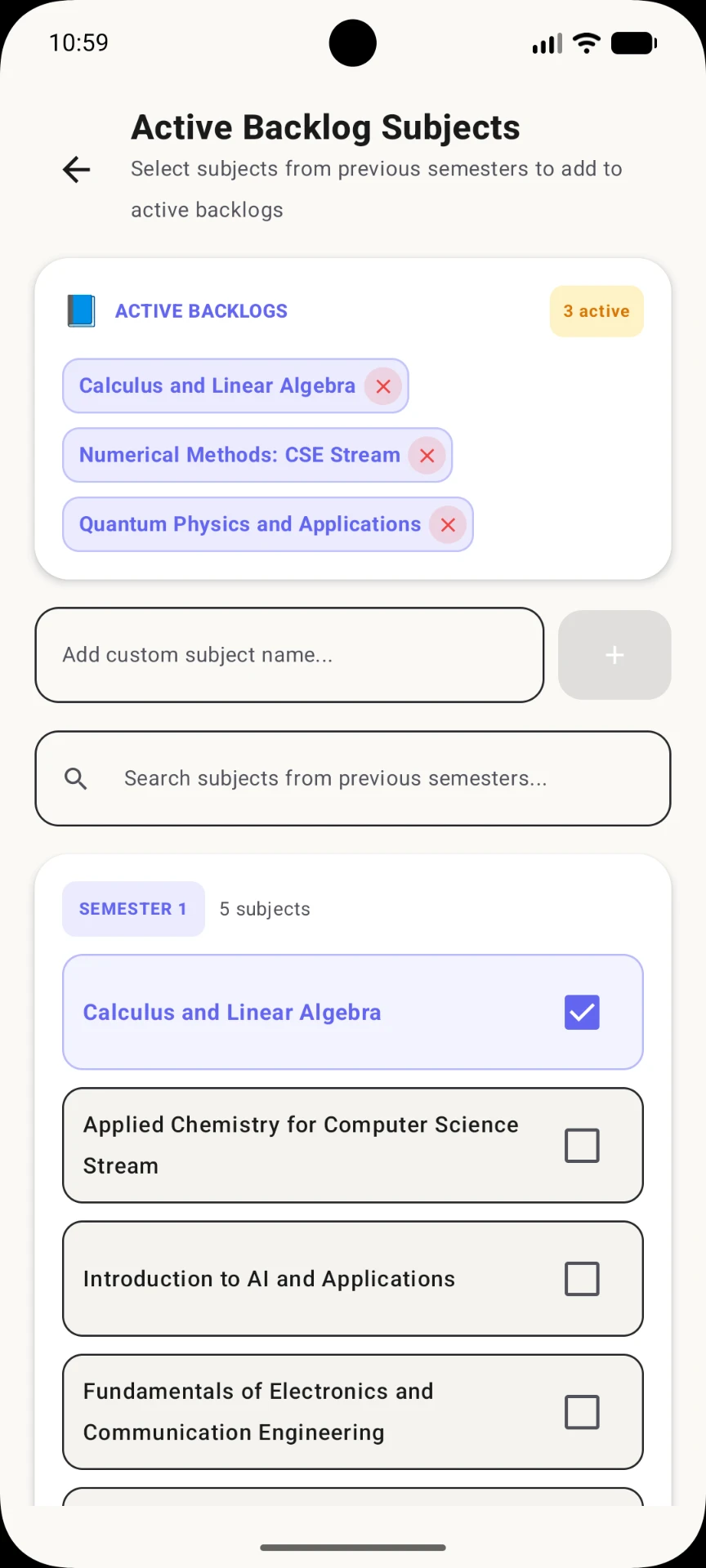Check Fundamentals of Electronics and Communication Engineering
The height and width of the screenshot is (1568, 706).
click(x=582, y=1412)
